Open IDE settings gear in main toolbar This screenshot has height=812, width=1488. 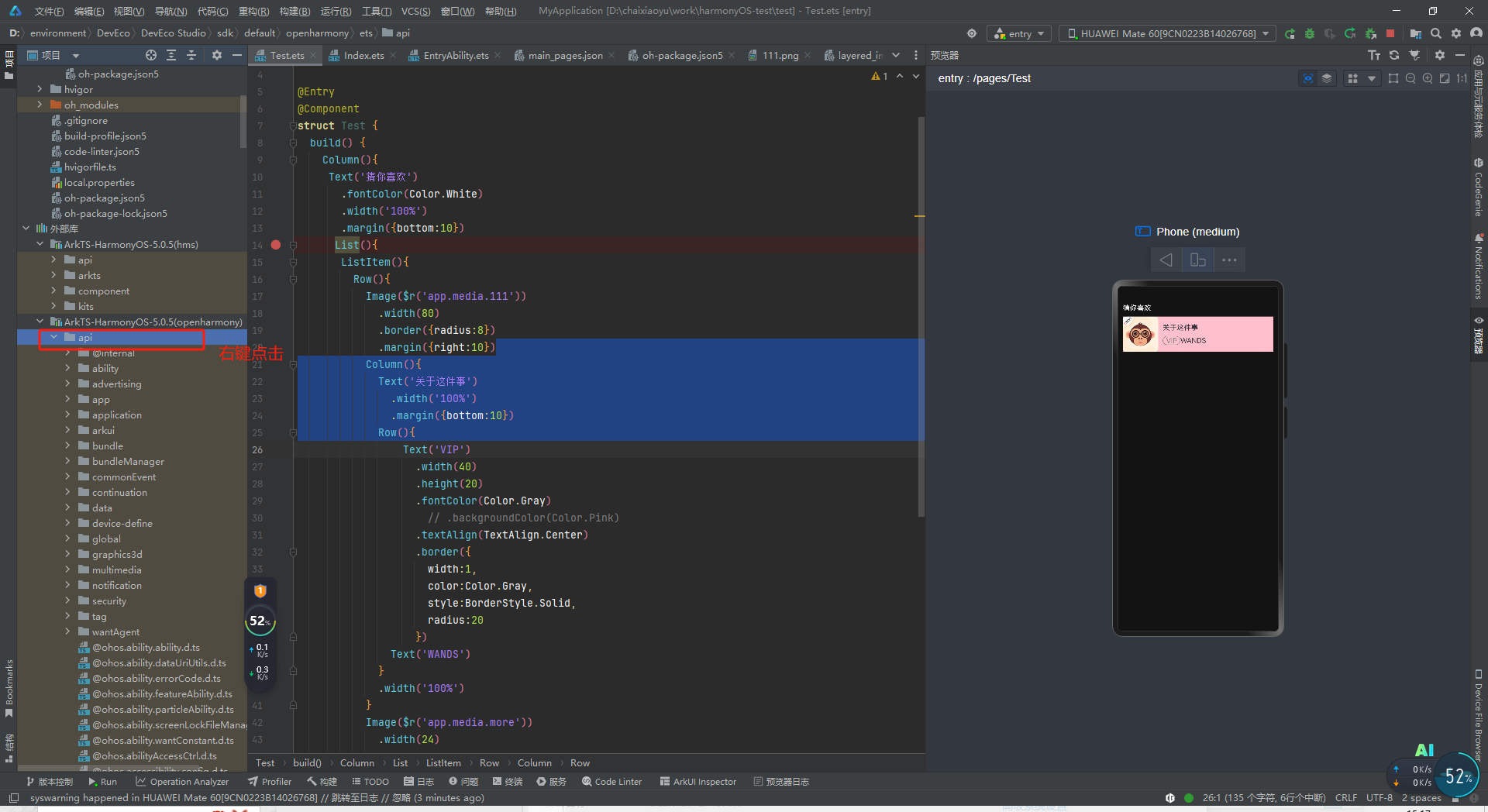(1456, 33)
